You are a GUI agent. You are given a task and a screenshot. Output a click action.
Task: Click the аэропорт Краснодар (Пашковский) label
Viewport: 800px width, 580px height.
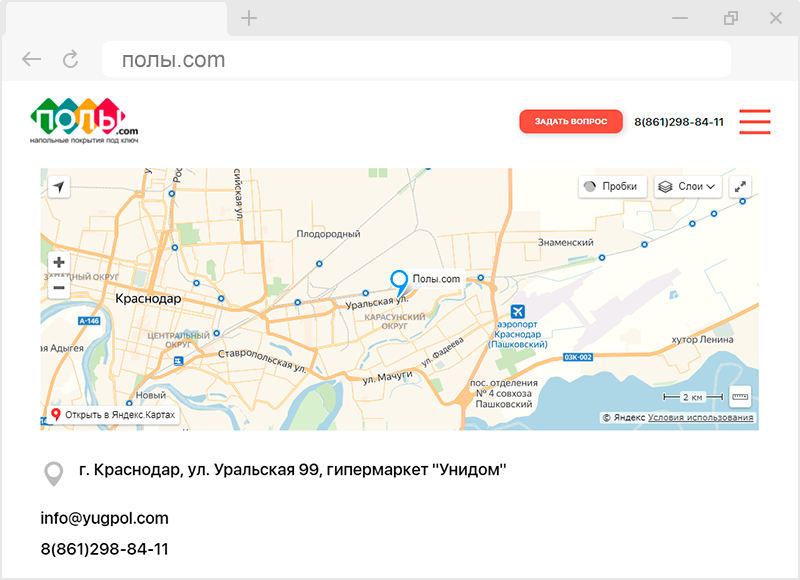pos(517,334)
